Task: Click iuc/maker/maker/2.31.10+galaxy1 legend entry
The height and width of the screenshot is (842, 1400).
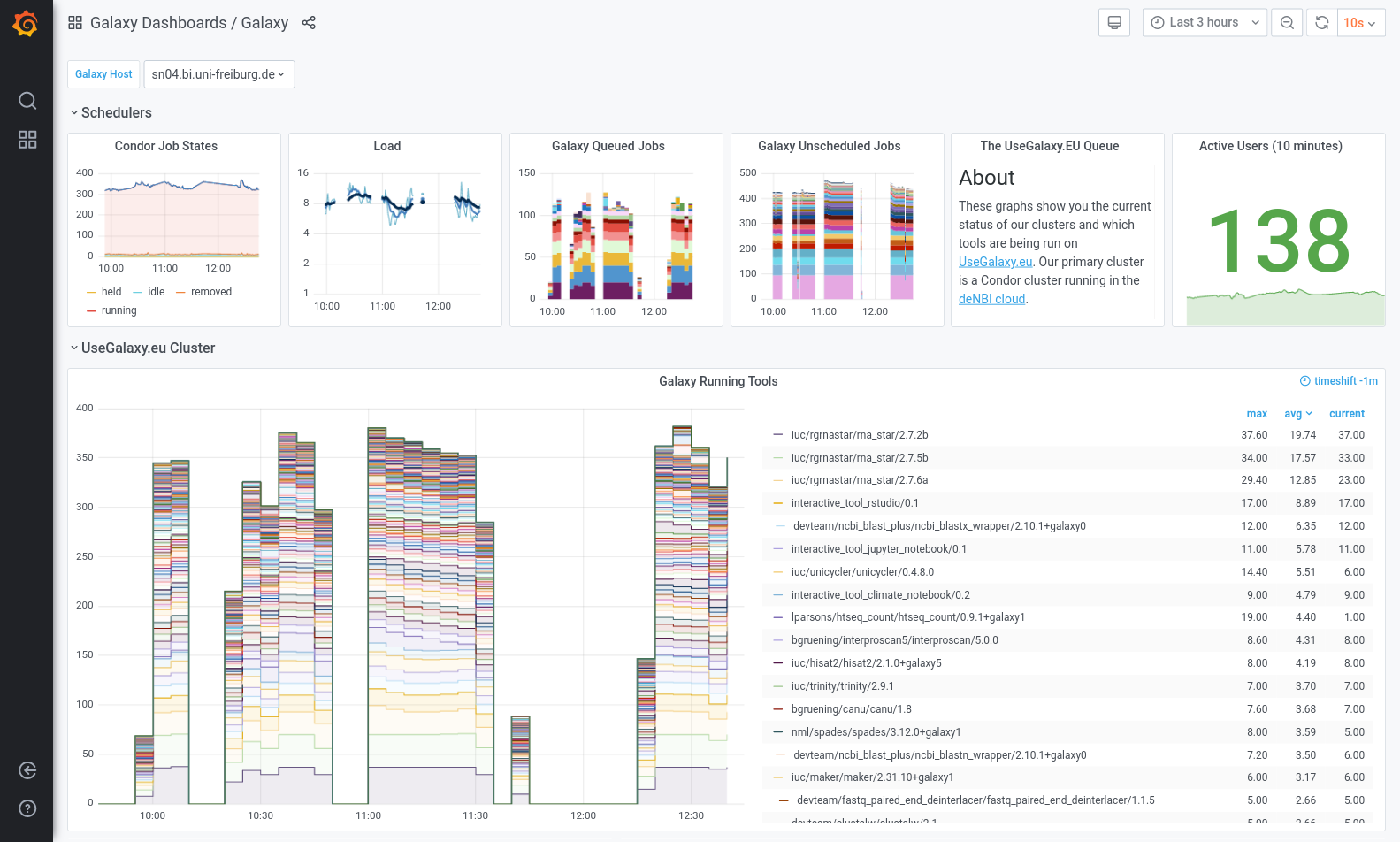Action: (872, 777)
